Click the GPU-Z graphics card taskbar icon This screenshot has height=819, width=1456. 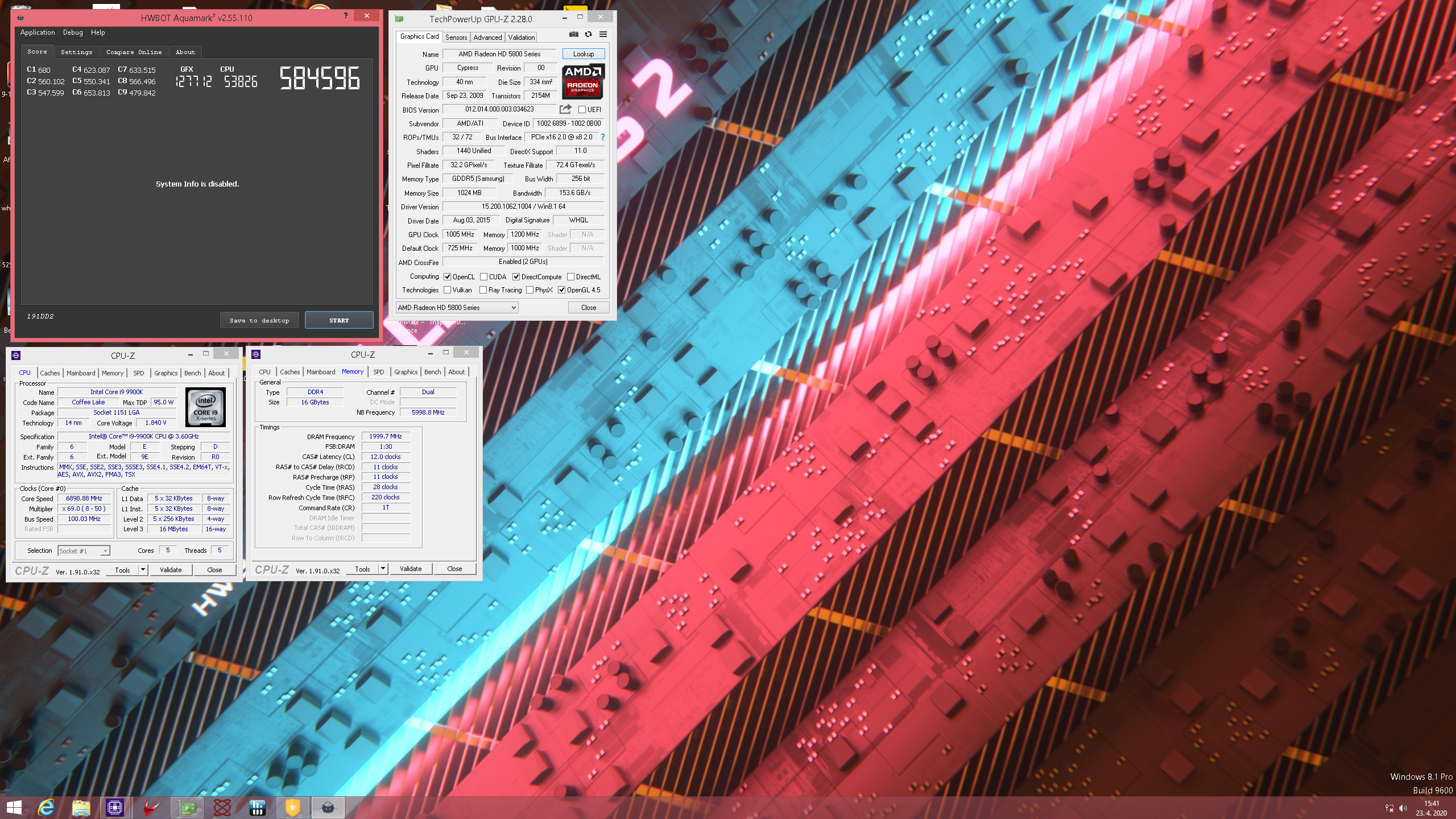(x=187, y=808)
